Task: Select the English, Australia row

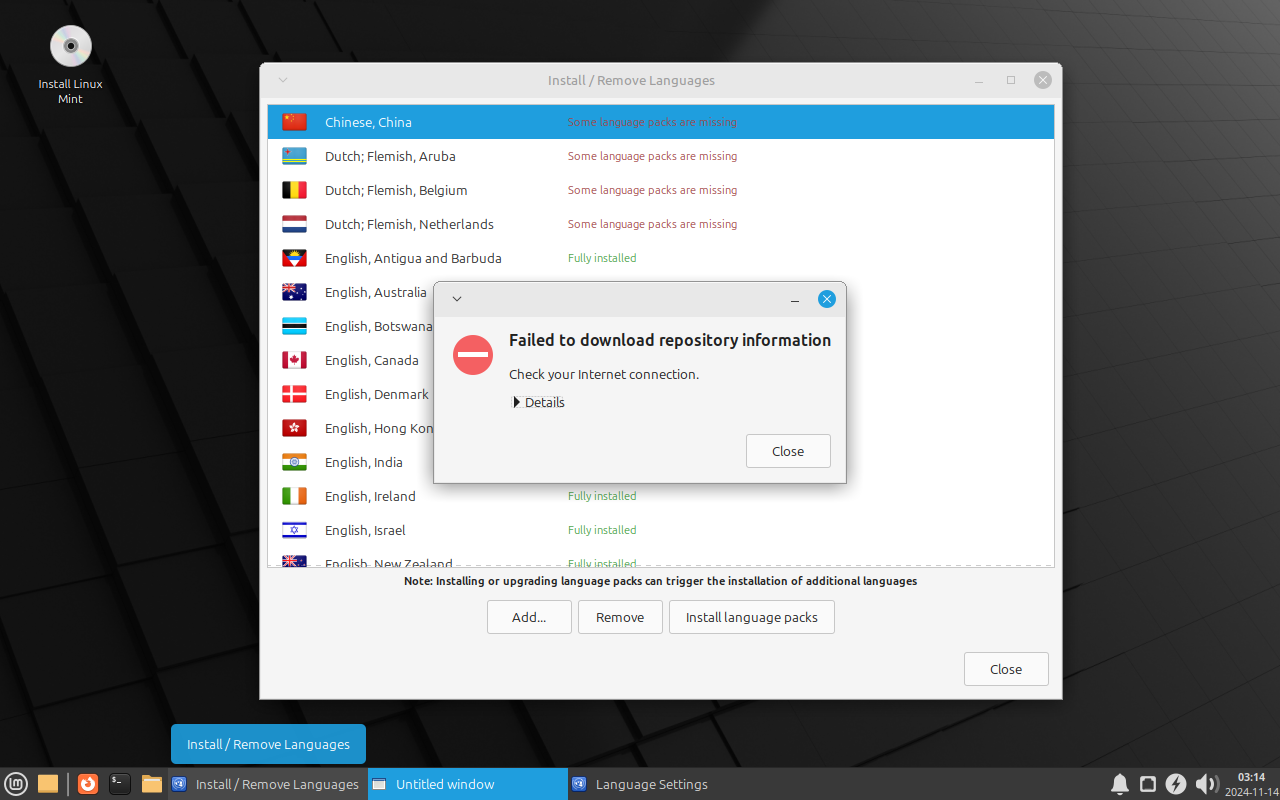Action: click(x=661, y=292)
